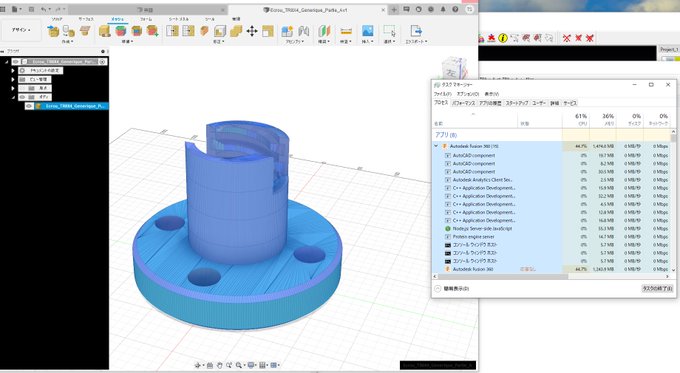
Task: Click the Orbit tool in navigation bar
Action: 198,365
